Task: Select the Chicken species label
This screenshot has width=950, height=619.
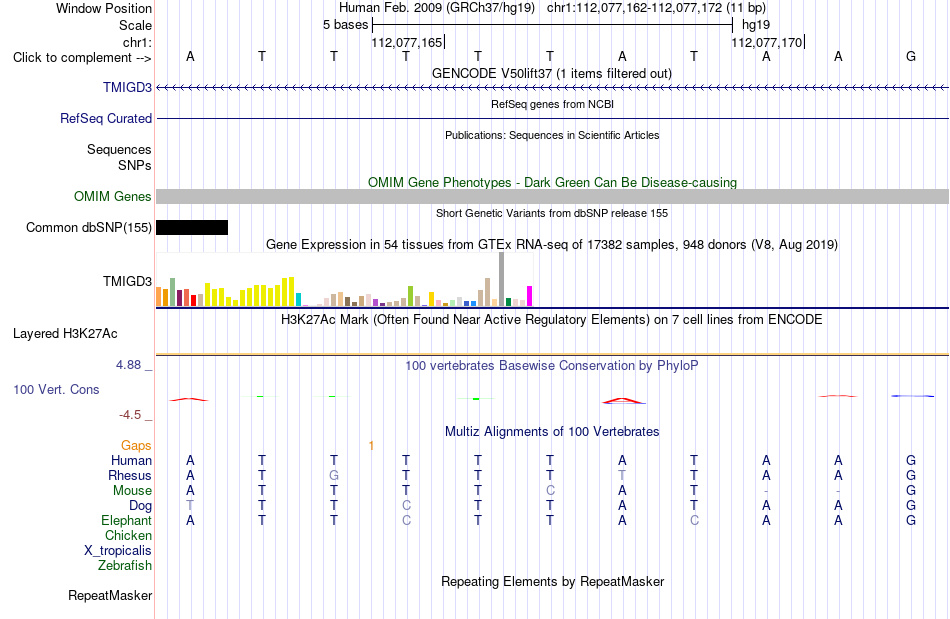Action: [128, 535]
